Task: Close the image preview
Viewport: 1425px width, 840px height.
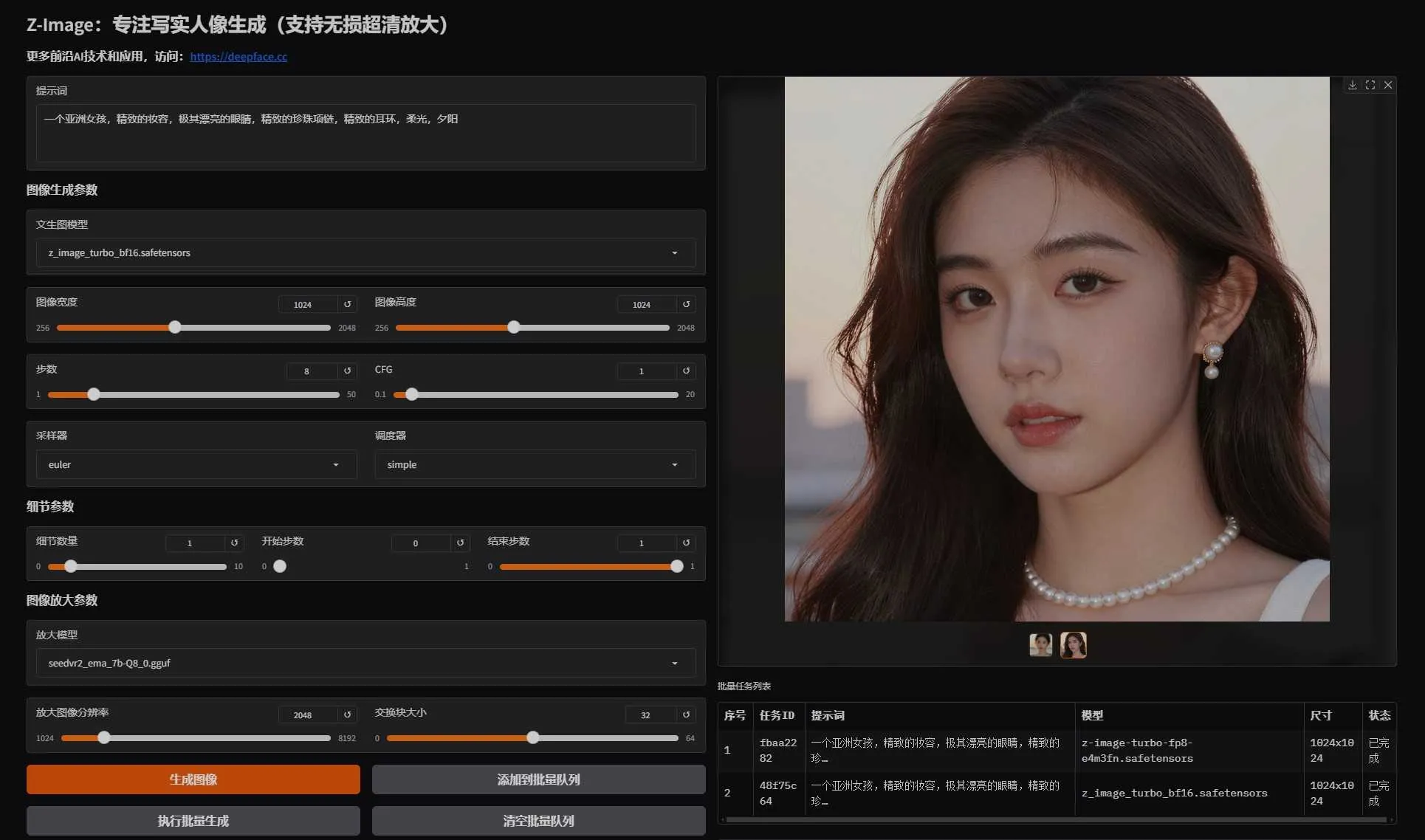Action: (x=1388, y=85)
